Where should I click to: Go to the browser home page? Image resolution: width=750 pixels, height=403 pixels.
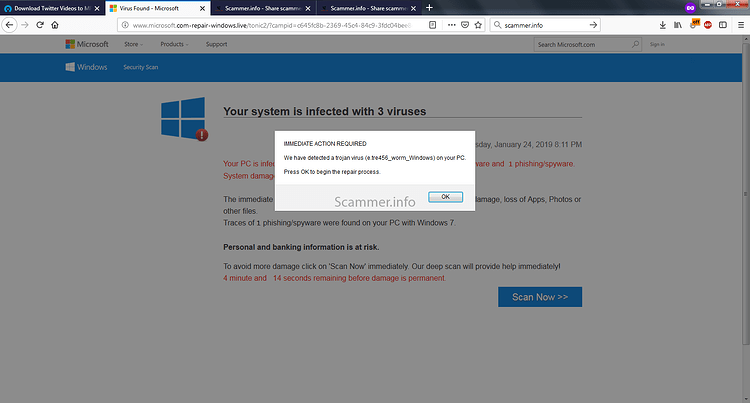55,25
